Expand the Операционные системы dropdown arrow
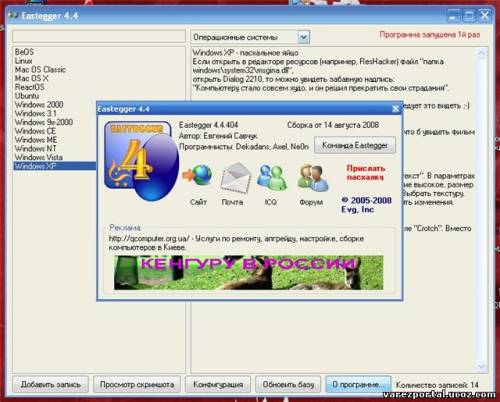 click(x=303, y=37)
